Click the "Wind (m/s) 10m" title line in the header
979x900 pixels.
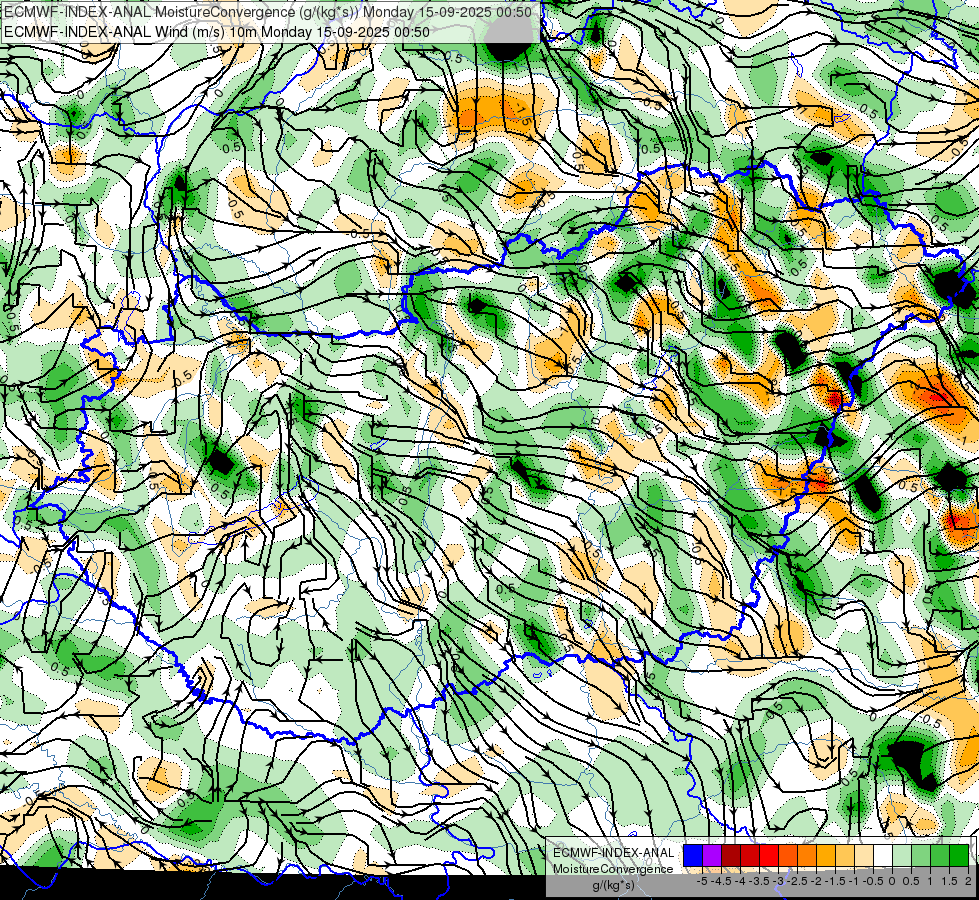tap(217, 31)
